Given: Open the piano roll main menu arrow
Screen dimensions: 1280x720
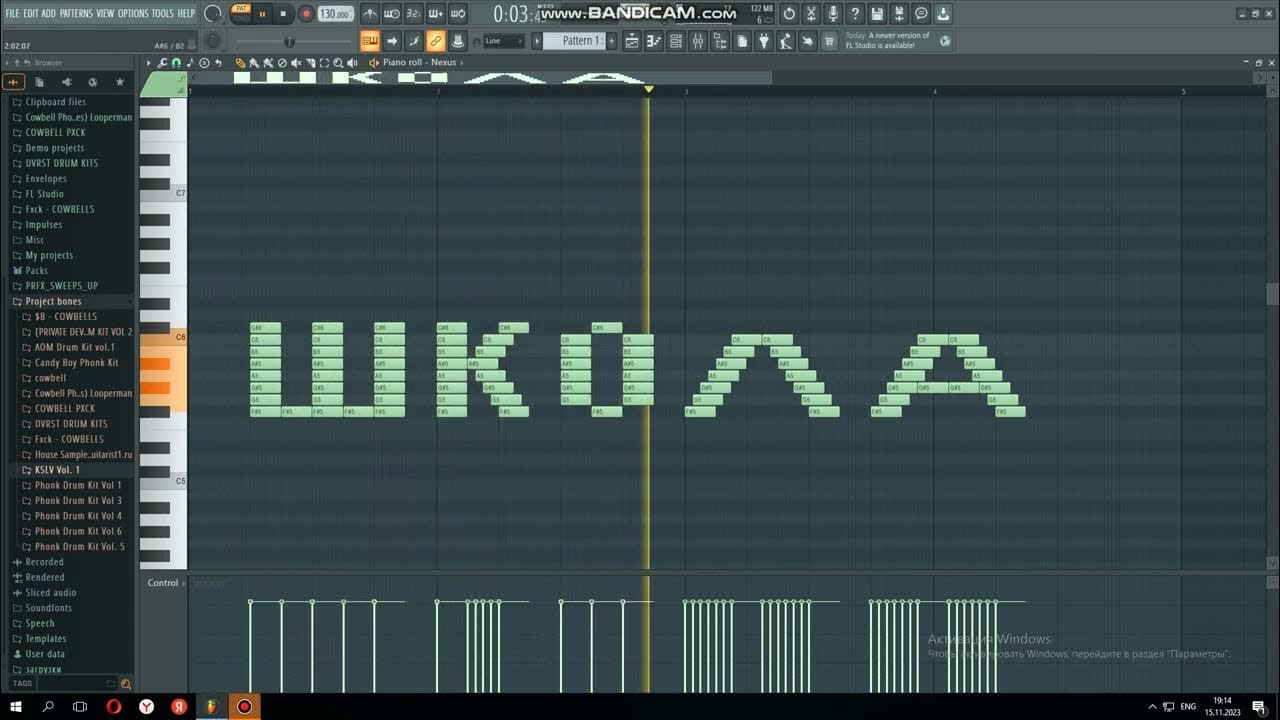Looking at the screenshot, I should pos(148,62).
